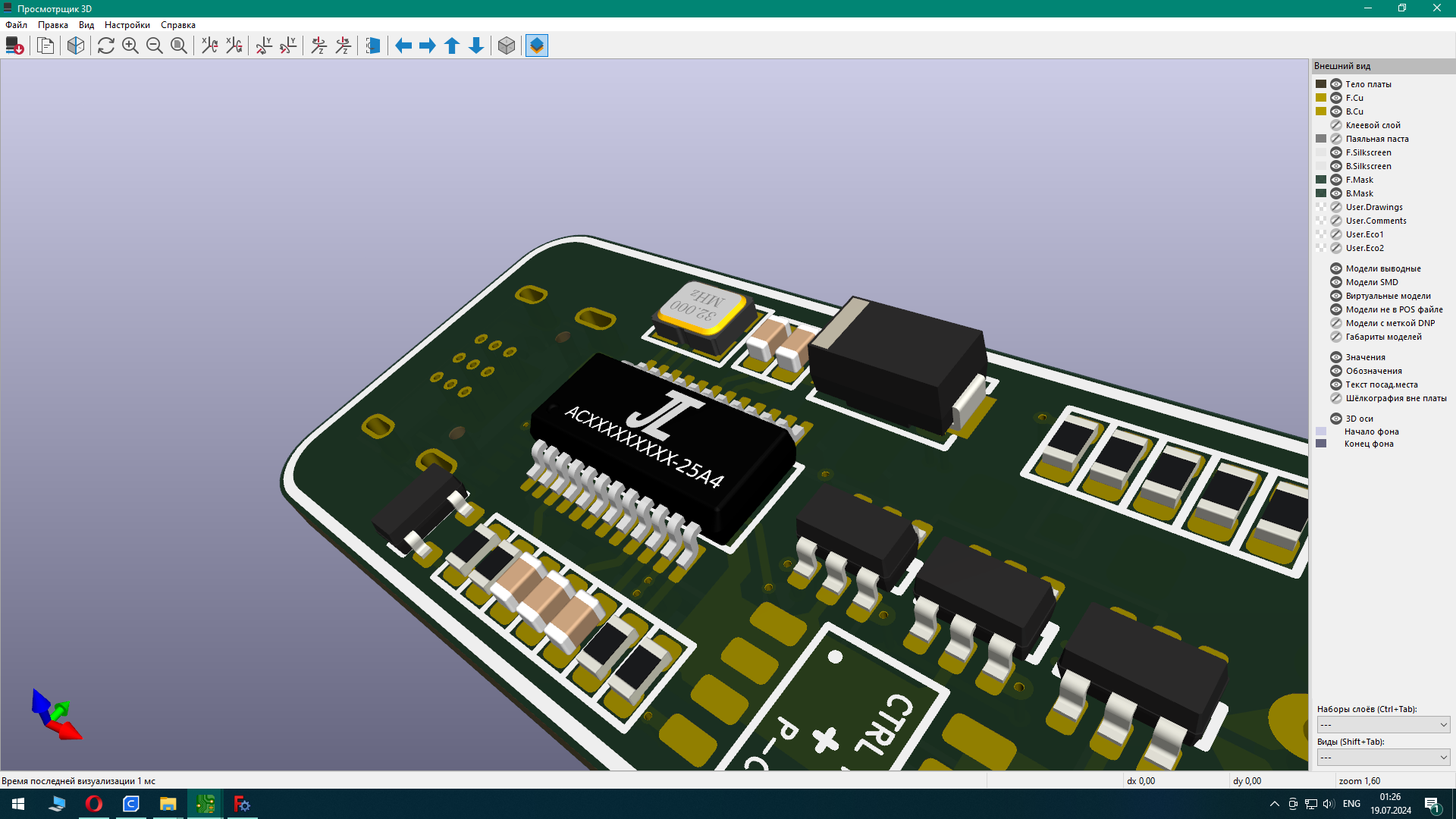1456x819 pixels.
Task: Toggle appearance manager layers icon
Action: tap(537, 45)
